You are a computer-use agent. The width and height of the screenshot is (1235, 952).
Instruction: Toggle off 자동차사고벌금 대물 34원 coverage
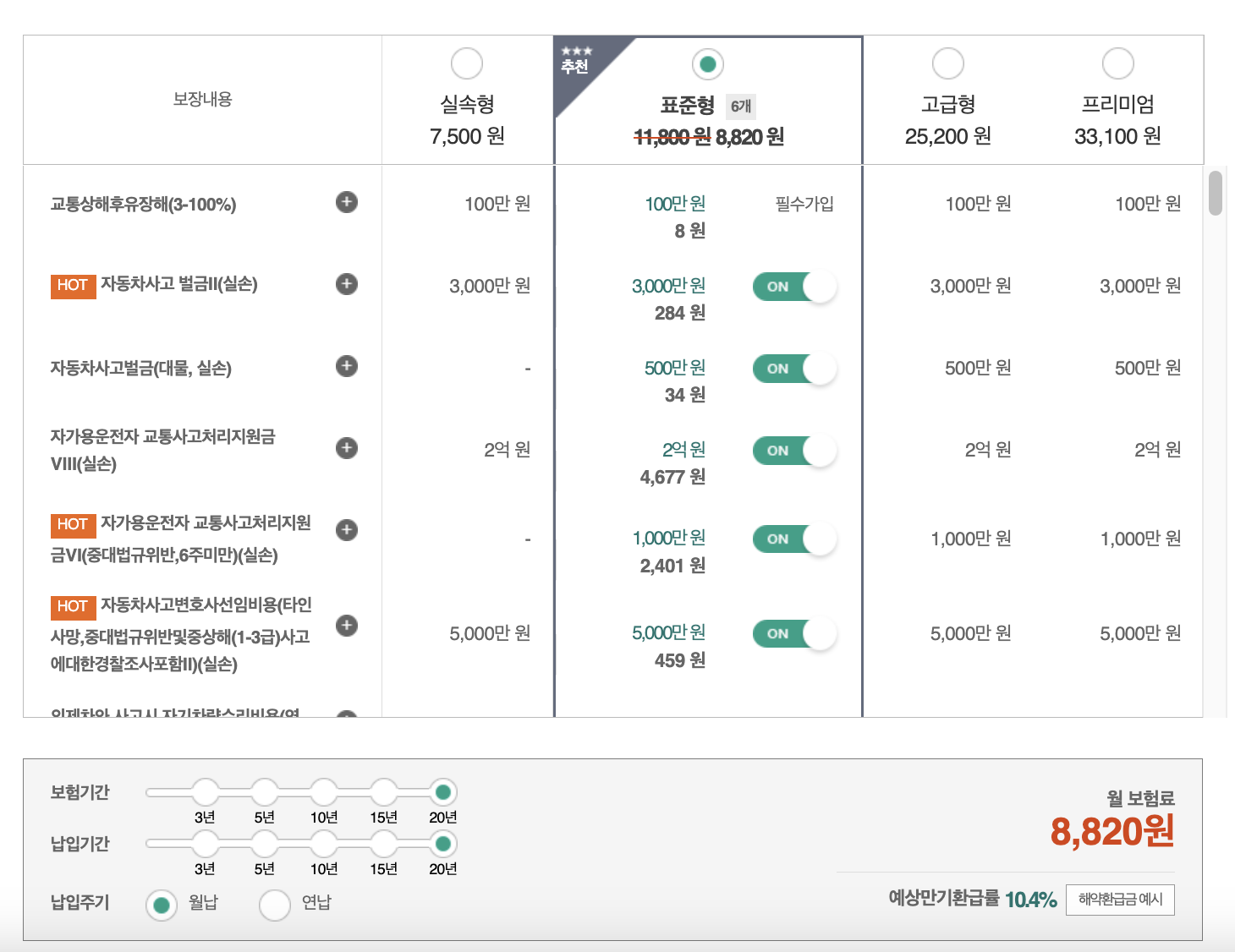point(794,369)
